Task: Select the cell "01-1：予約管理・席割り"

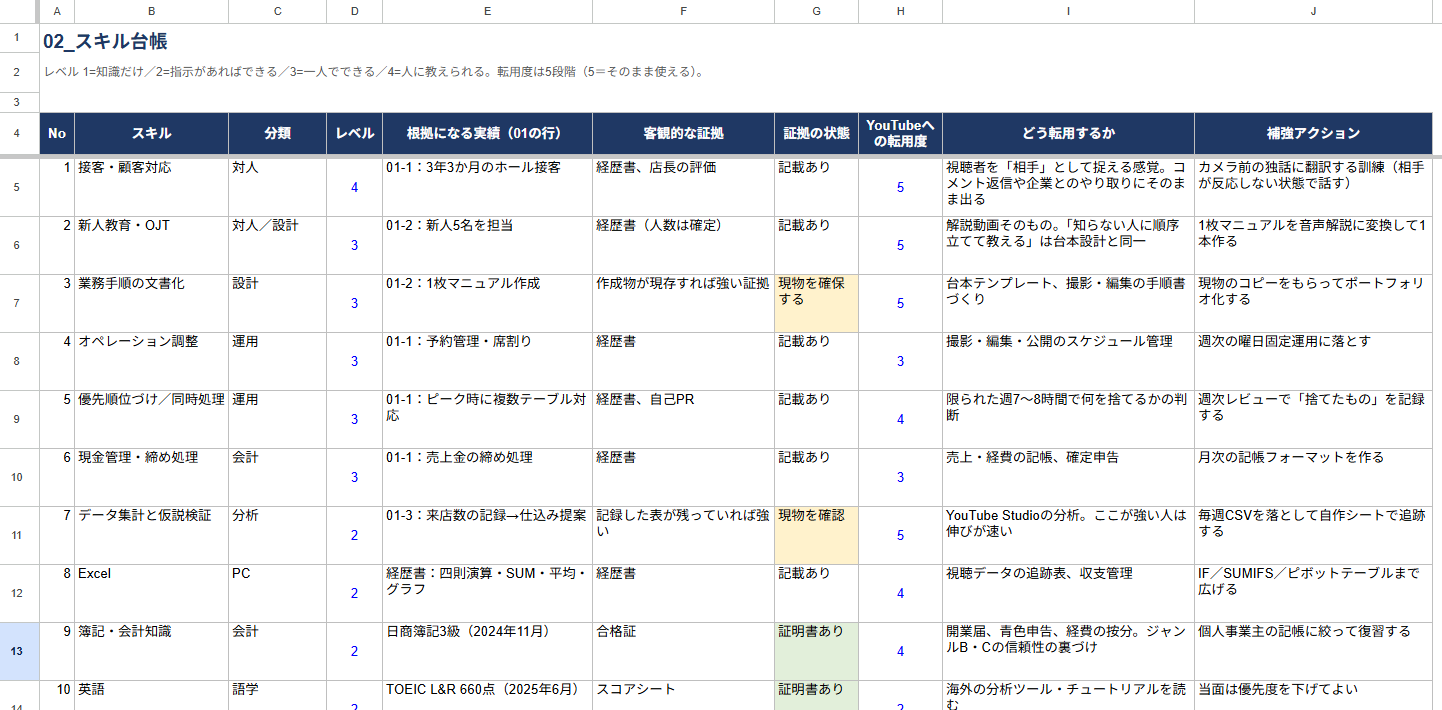Action: [x=487, y=361]
